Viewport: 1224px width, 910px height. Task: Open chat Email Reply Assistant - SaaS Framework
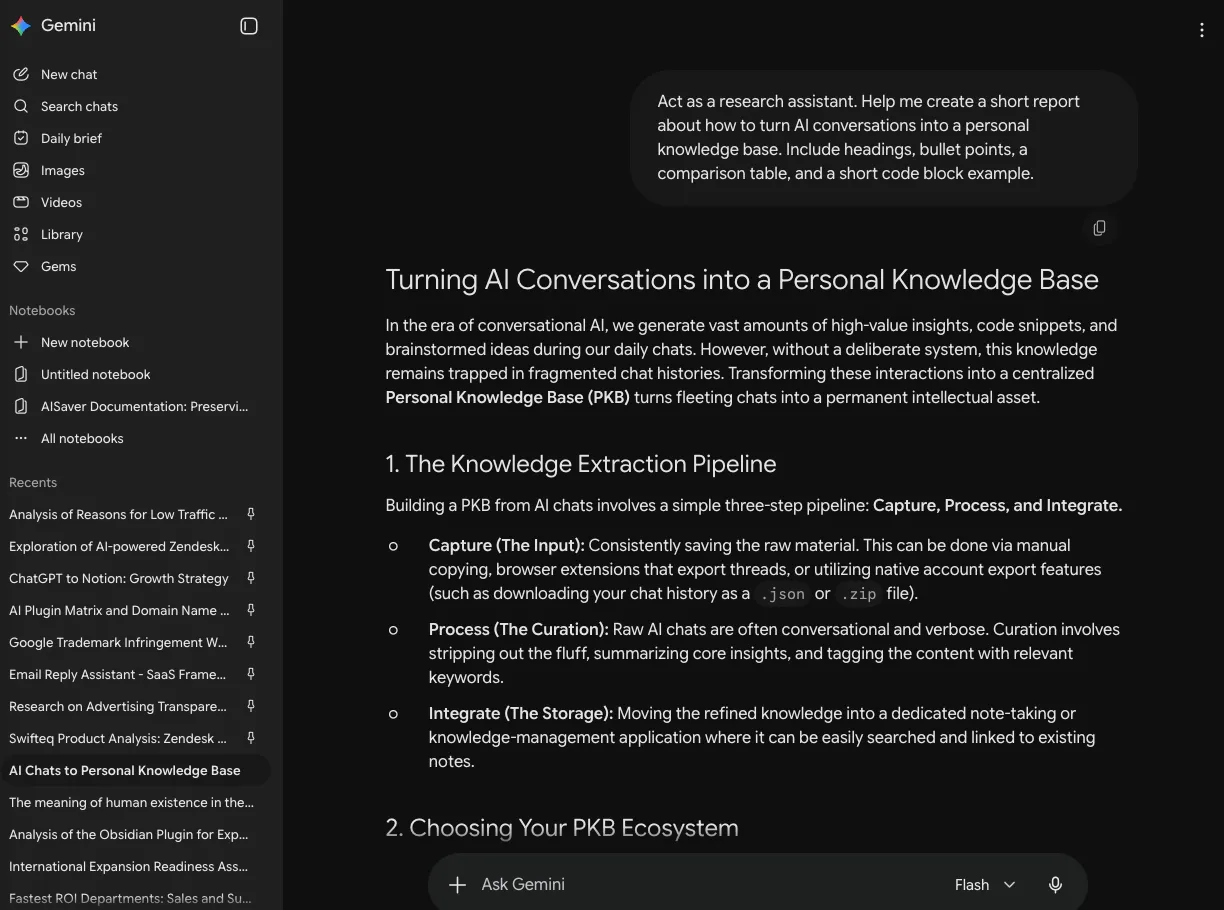pyautogui.click(x=119, y=674)
